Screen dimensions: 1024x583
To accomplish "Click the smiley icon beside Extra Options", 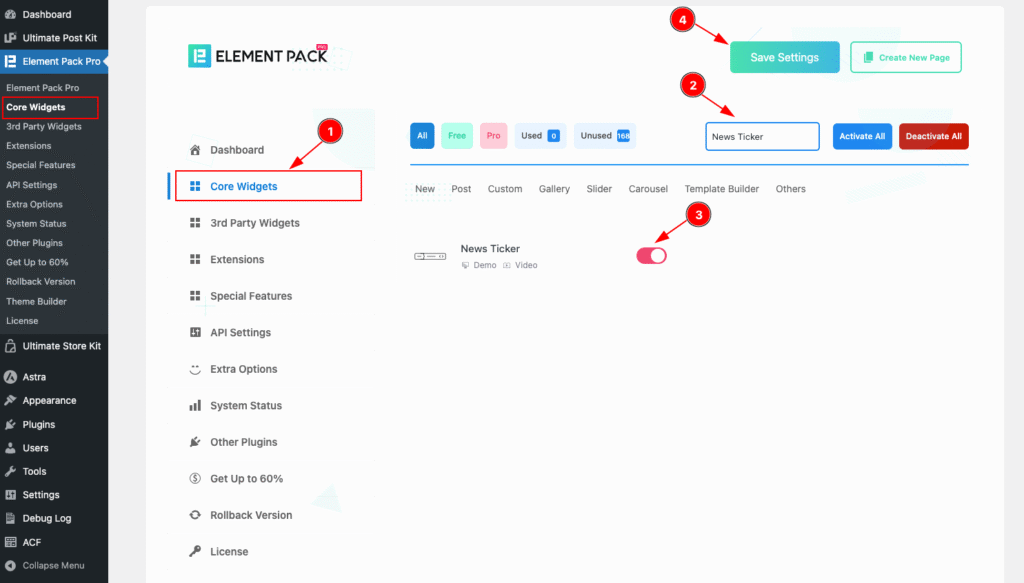I will click(195, 369).
